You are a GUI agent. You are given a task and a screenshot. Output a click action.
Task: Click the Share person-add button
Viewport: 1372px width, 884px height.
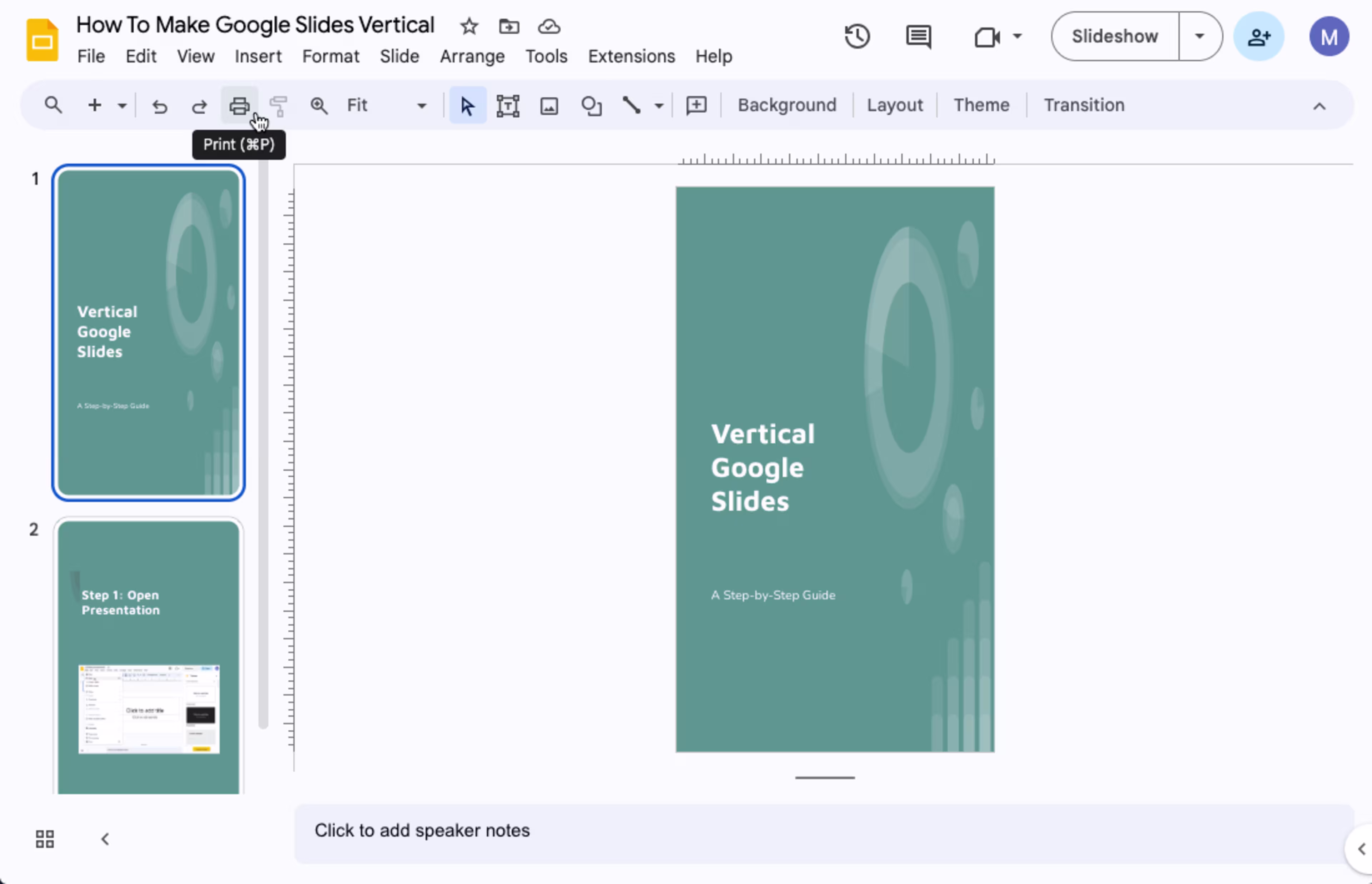pos(1258,36)
